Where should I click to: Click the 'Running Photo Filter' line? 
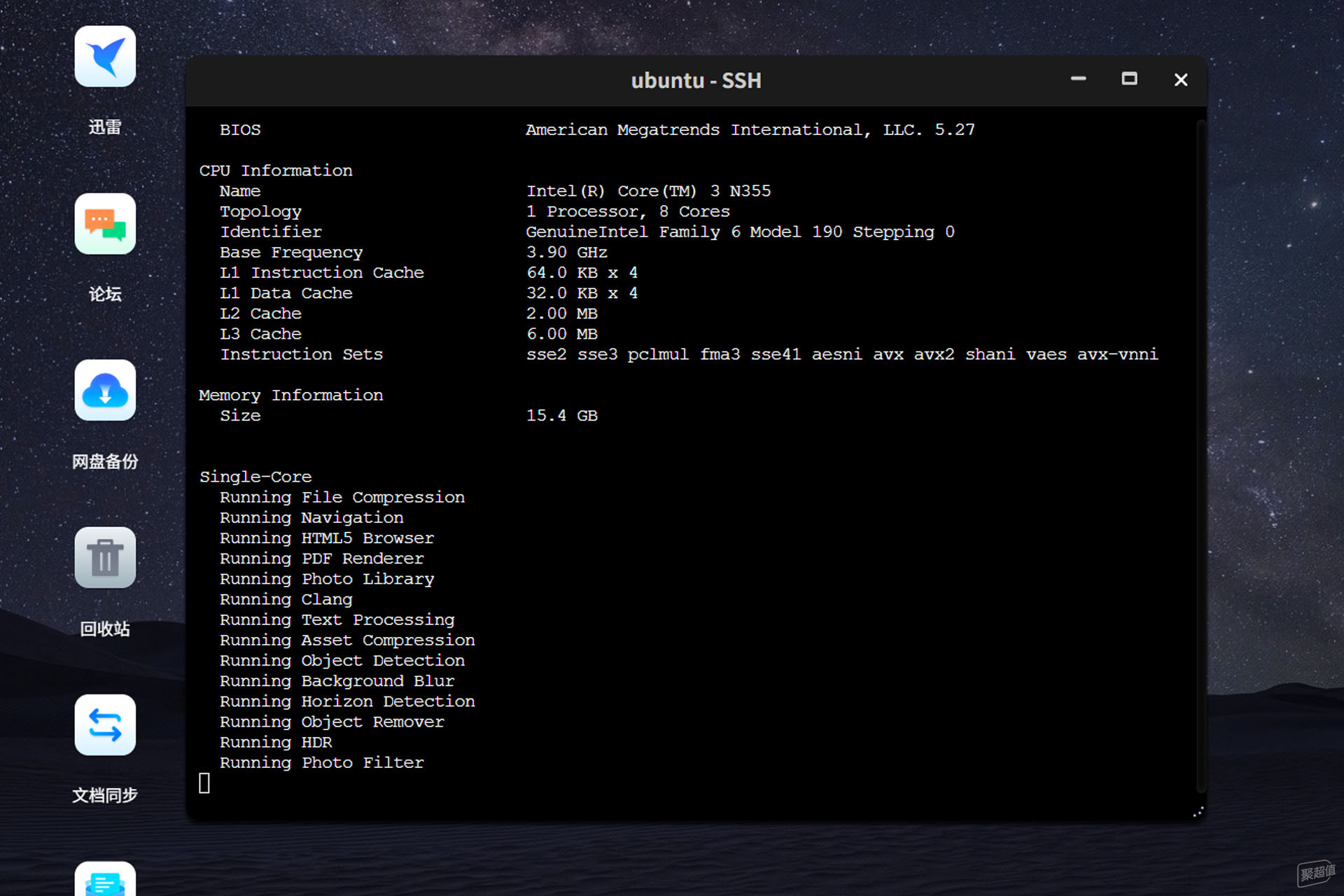322,762
